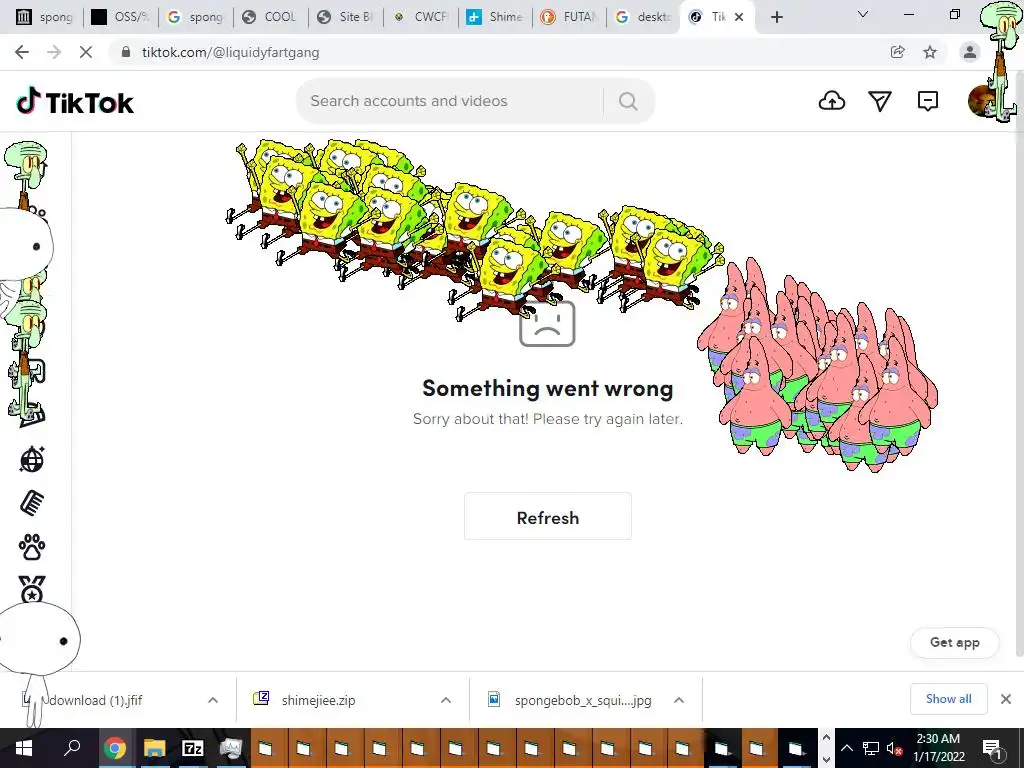Stop loading the page
Screen dimensions: 1024x768
(x=86, y=52)
